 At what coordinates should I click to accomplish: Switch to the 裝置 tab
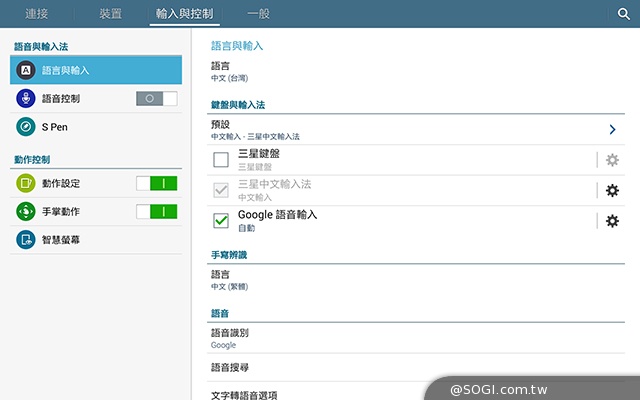coord(111,14)
